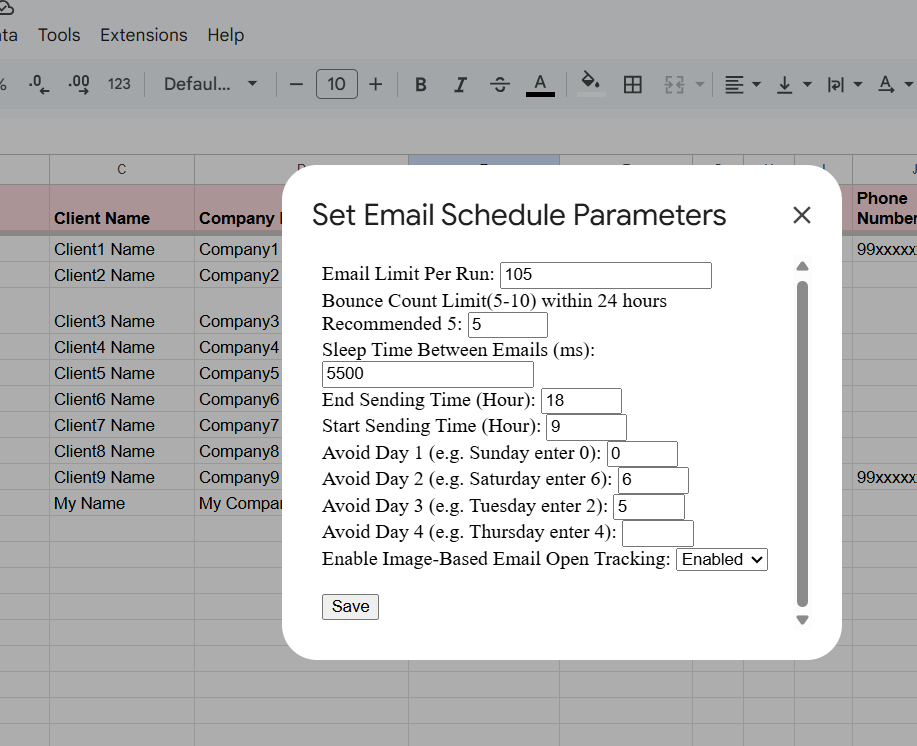Click the increase decimal places icon
This screenshot has width=917, height=746.
coord(79,84)
